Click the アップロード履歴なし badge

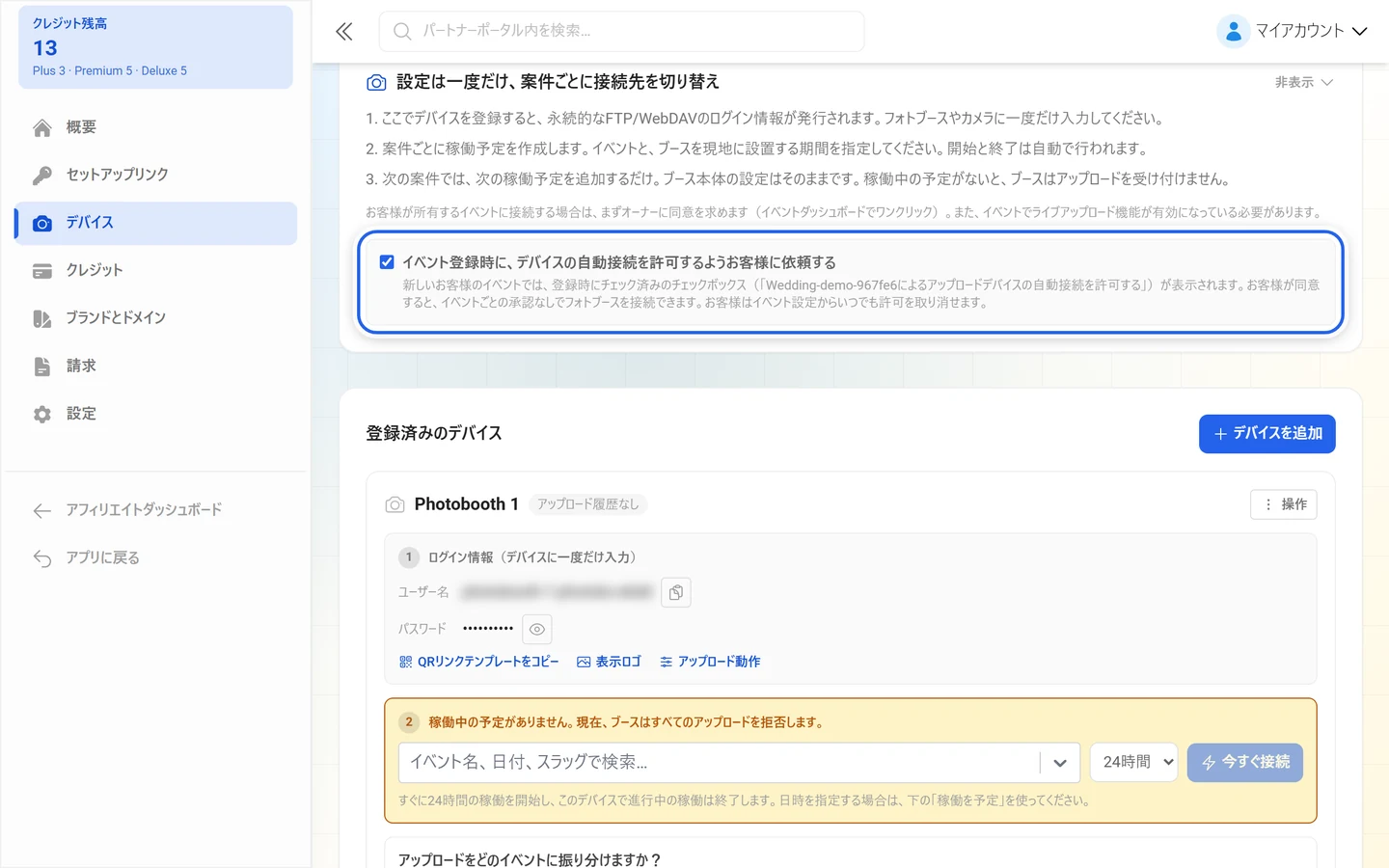(588, 504)
